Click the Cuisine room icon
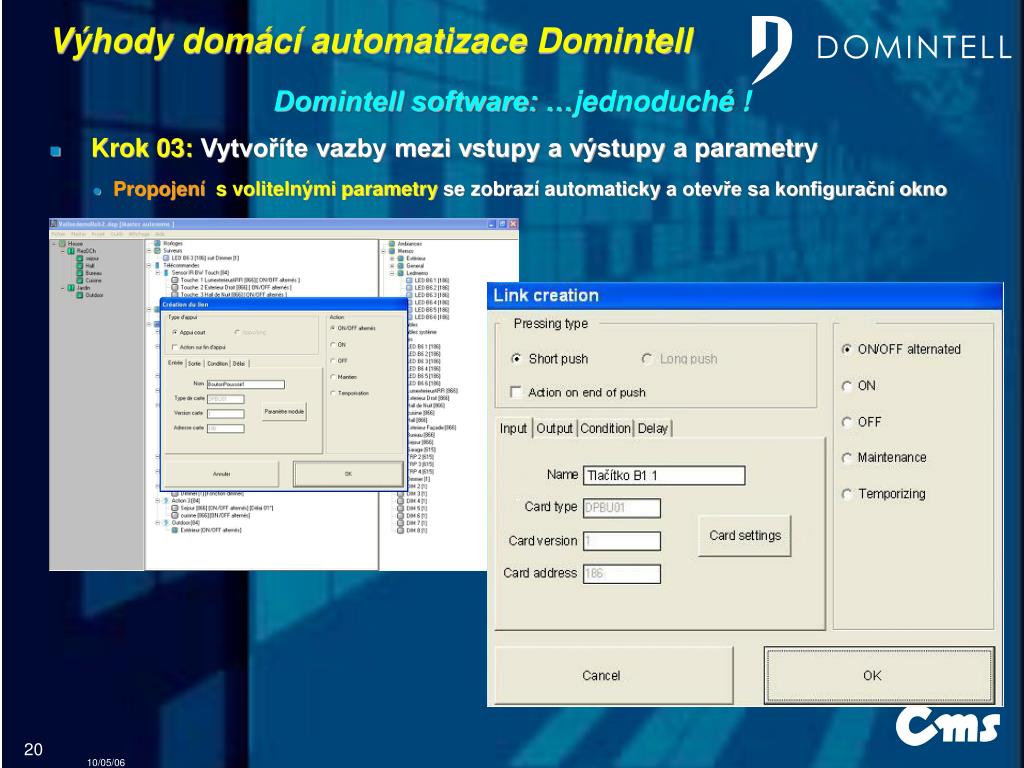The width and height of the screenshot is (1024, 768). (80, 280)
